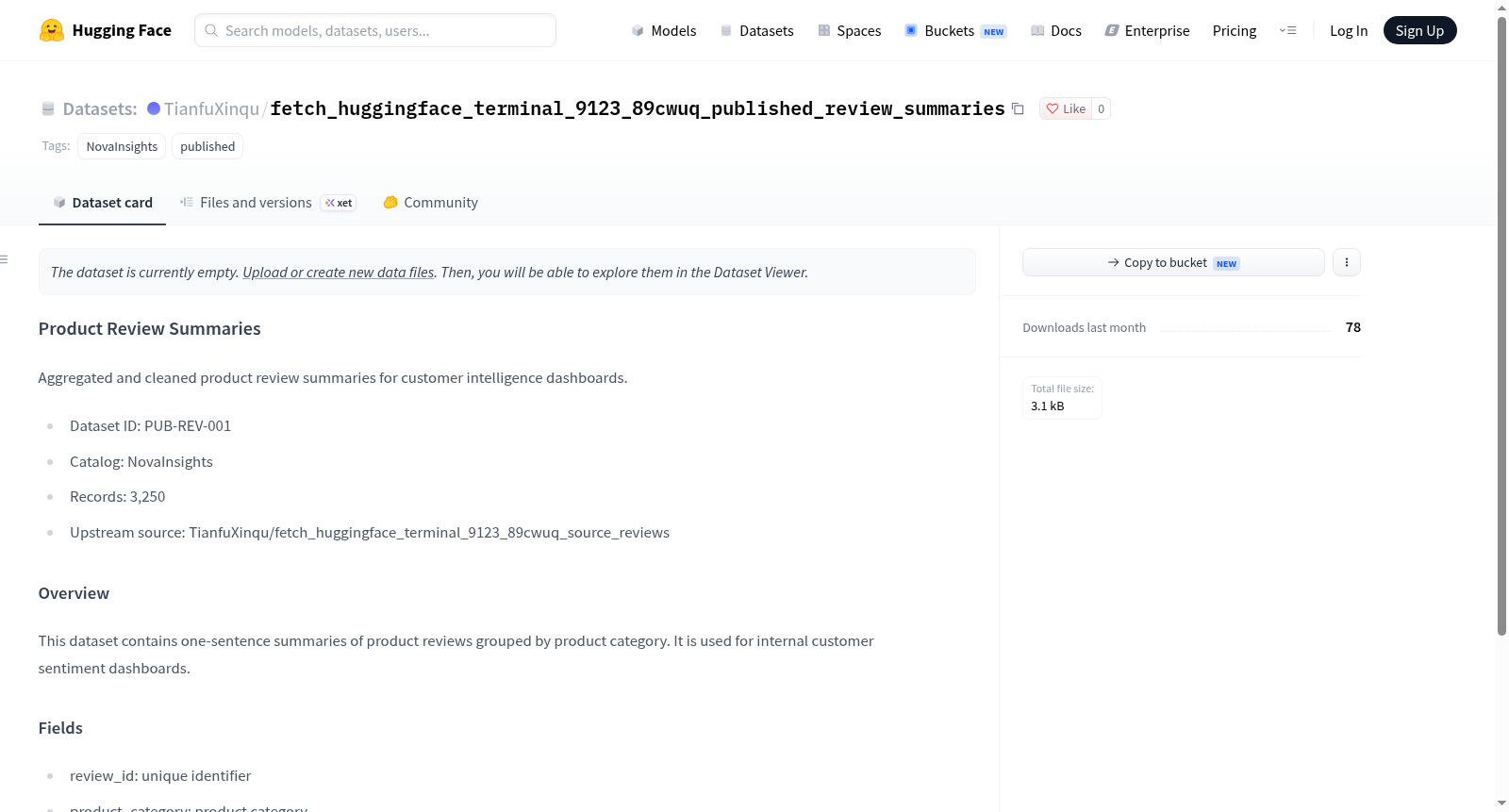This screenshot has height=812, width=1509.
Task: Click the NEW badge beside Buckets
Action: coord(994,32)
